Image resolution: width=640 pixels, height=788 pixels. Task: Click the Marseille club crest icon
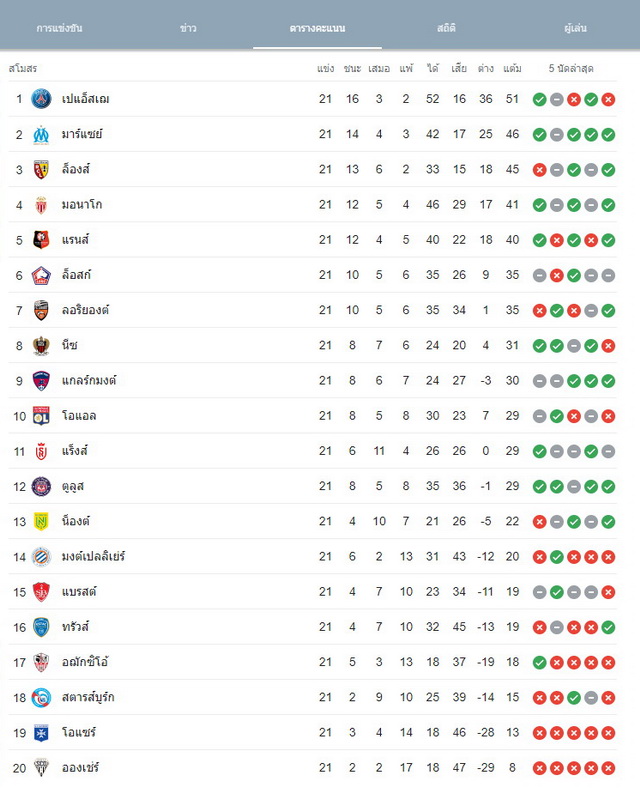41,135
